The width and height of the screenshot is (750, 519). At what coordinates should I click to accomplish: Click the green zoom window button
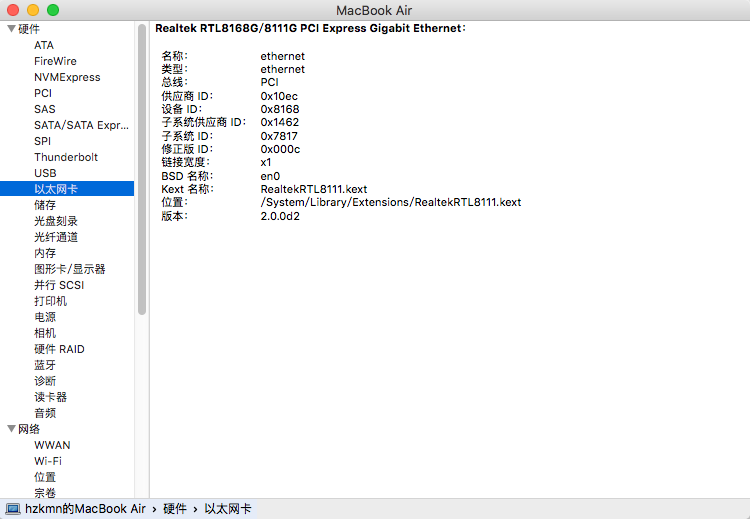click(53, 10)
